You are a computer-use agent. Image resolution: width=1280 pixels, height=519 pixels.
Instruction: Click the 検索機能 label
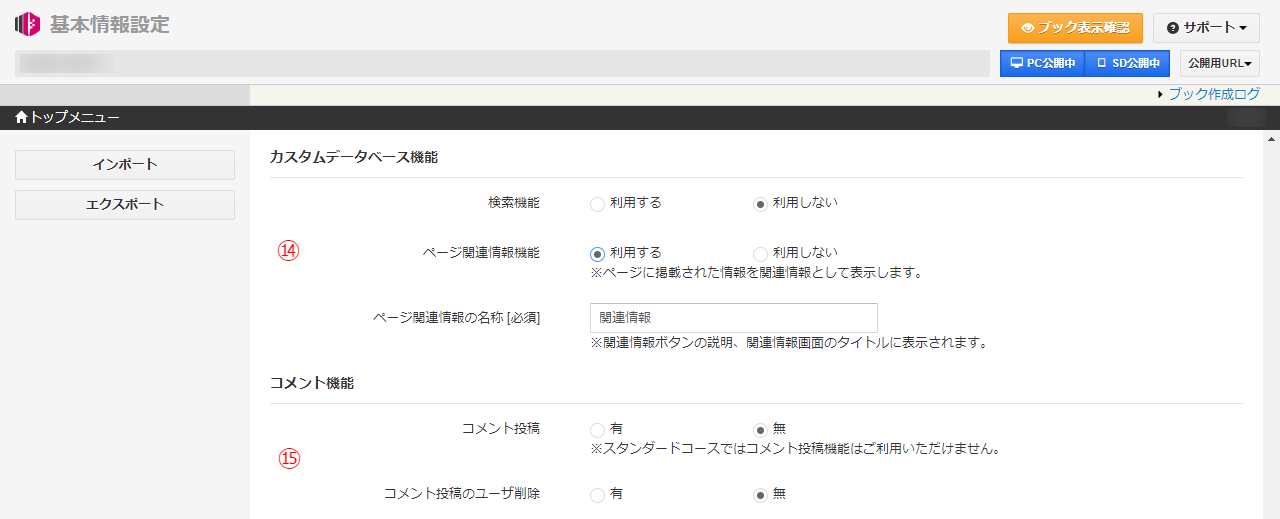coord(514,203)
